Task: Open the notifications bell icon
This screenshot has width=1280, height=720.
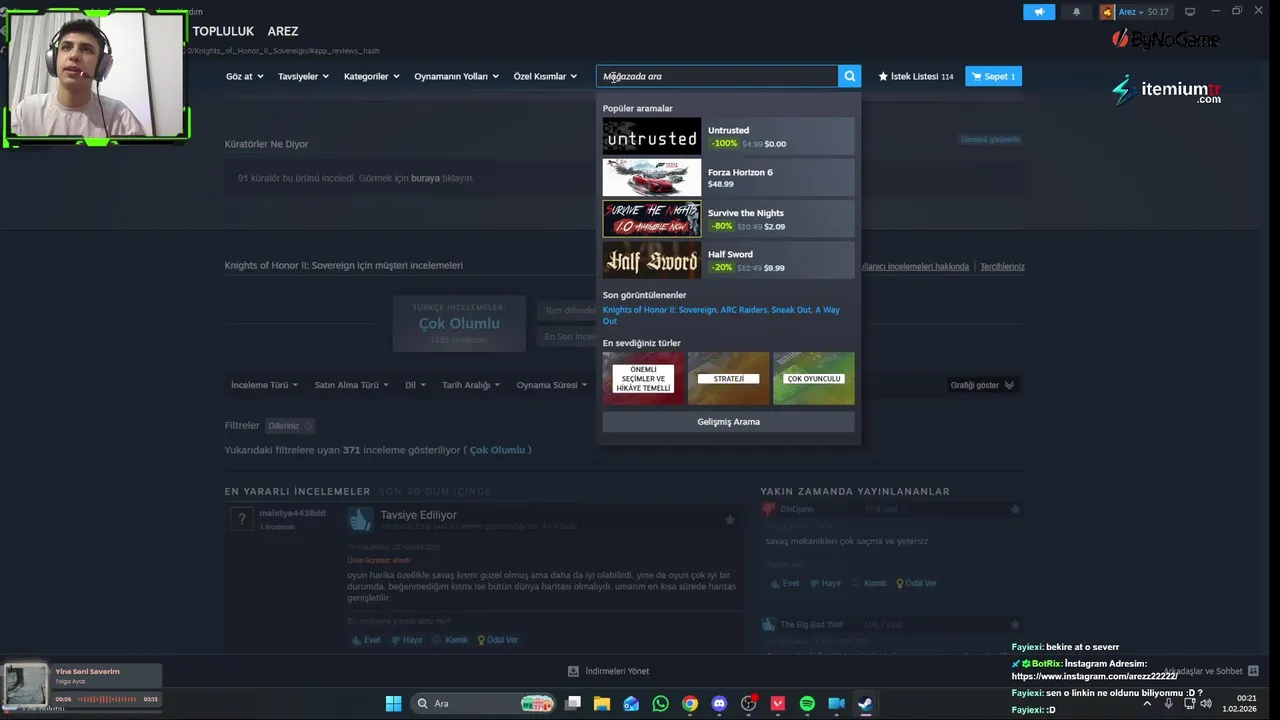Action: (1076, 12)
